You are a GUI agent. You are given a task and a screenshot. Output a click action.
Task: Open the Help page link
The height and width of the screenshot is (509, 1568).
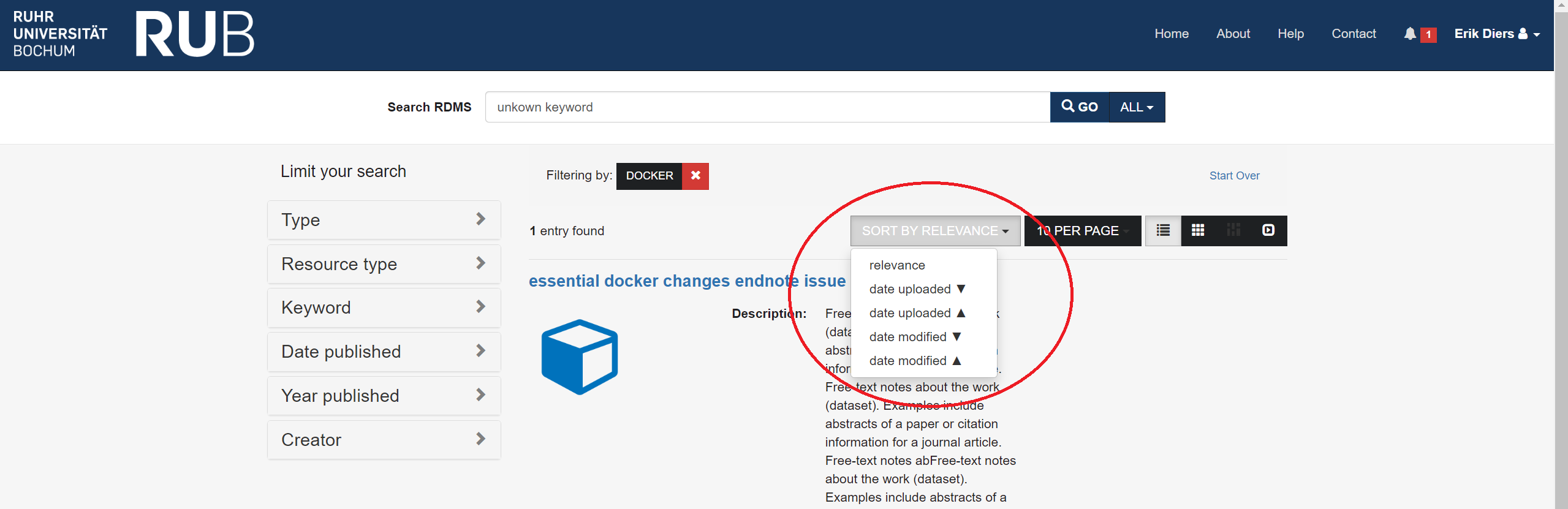(x=1290, y=34)
